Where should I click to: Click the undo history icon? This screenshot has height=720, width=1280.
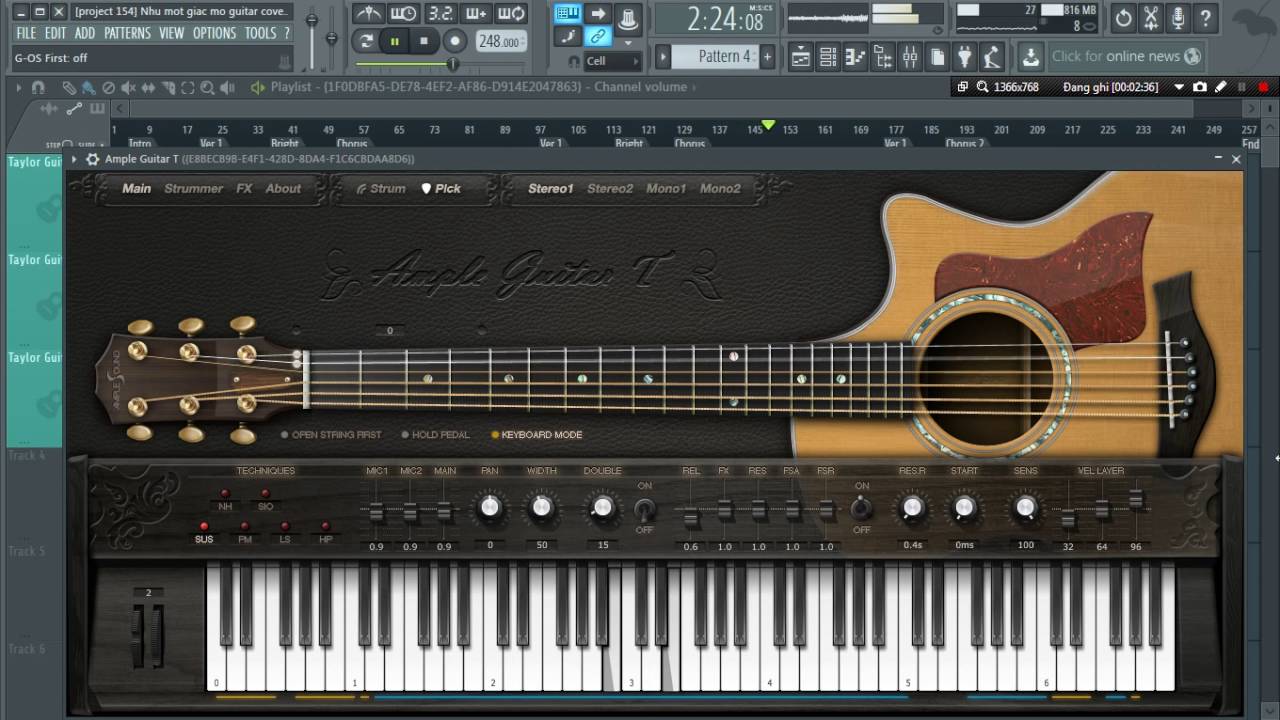tap(1124, 17)
